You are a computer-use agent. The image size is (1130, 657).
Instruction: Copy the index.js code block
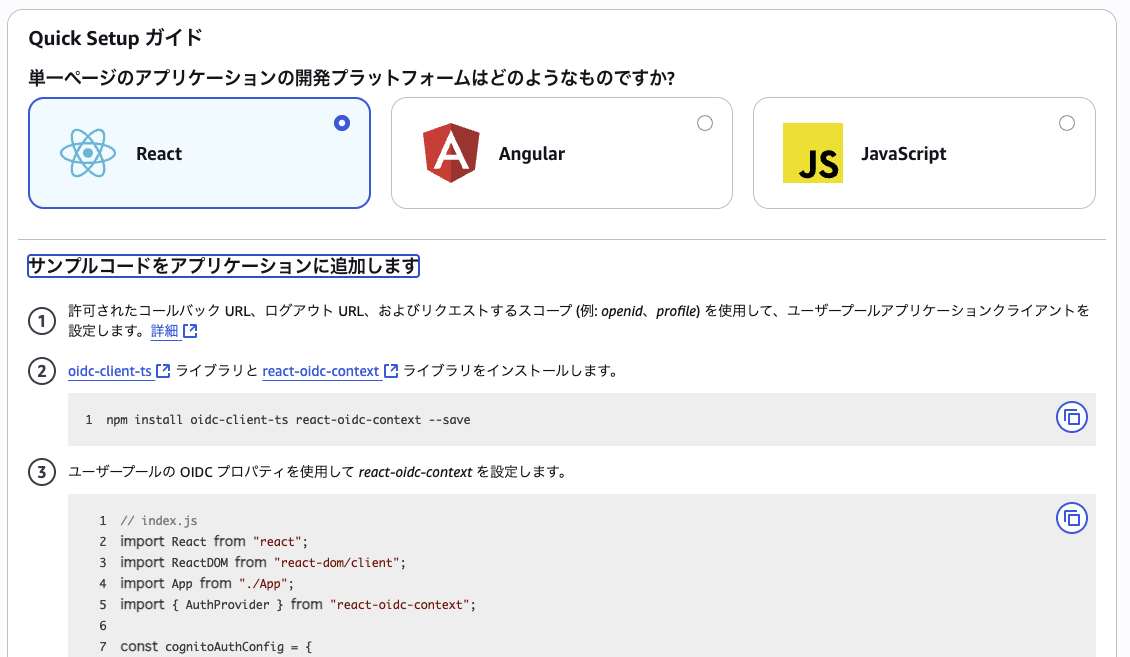pyautogui.click(x=1072, y=518)
